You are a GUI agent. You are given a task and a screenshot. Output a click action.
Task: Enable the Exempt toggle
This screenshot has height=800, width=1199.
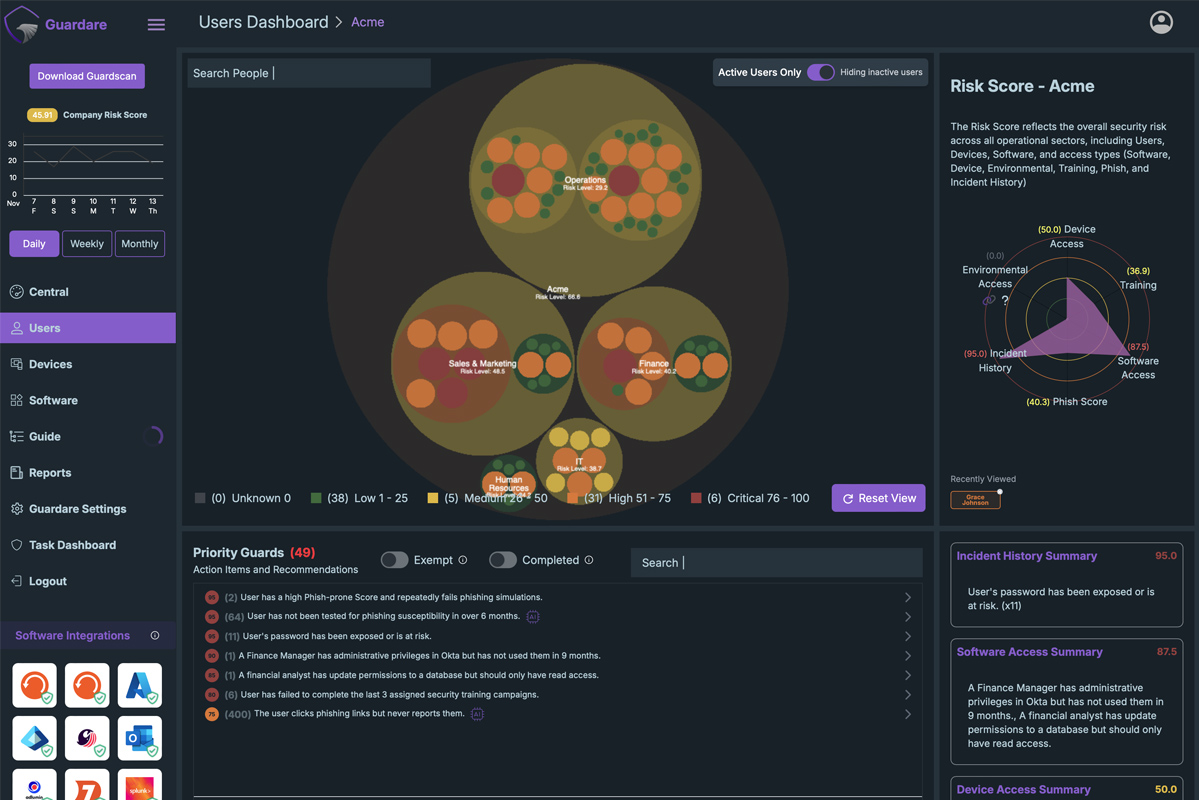(394, 560)
